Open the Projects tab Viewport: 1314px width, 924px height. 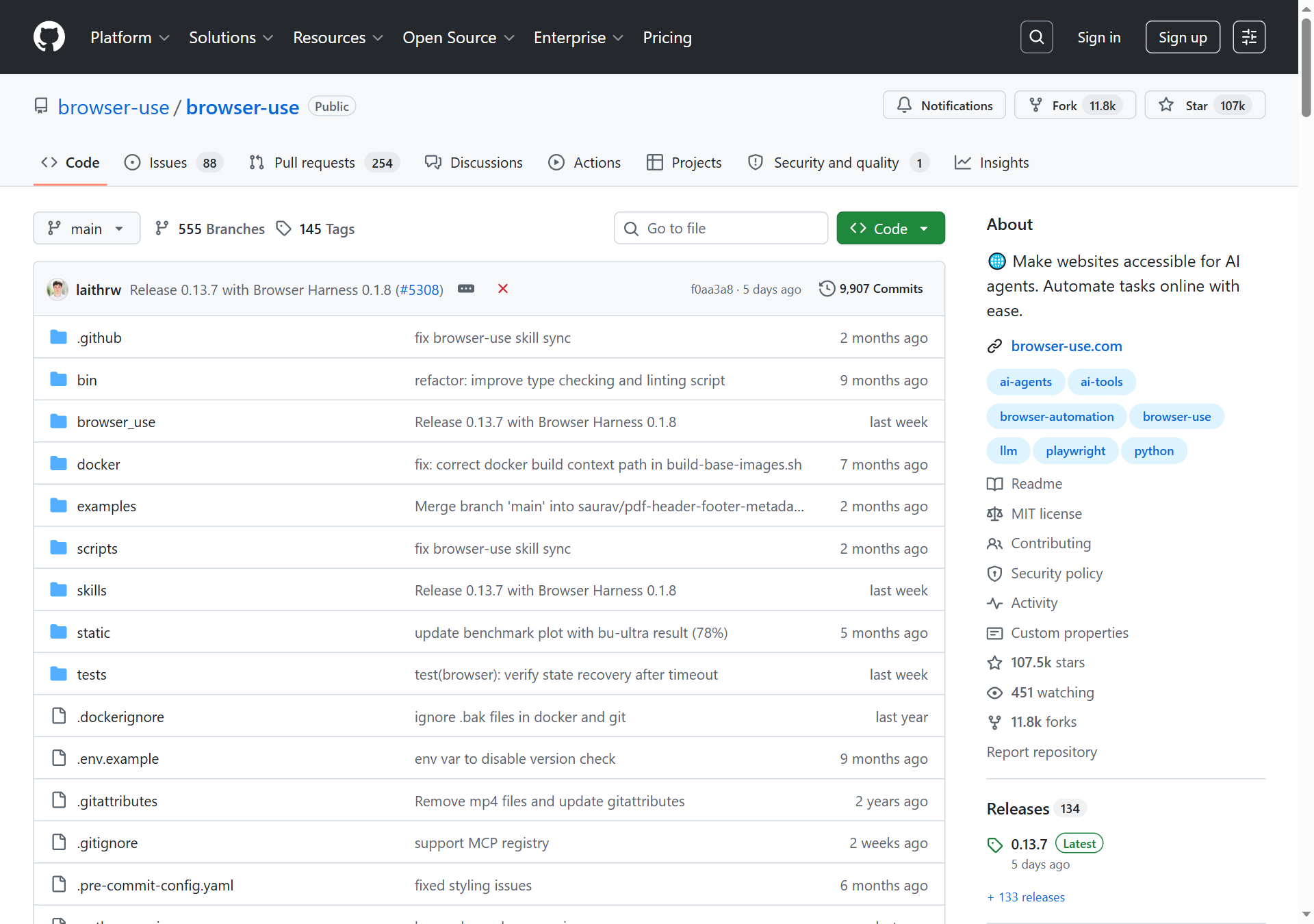(684, 163)
